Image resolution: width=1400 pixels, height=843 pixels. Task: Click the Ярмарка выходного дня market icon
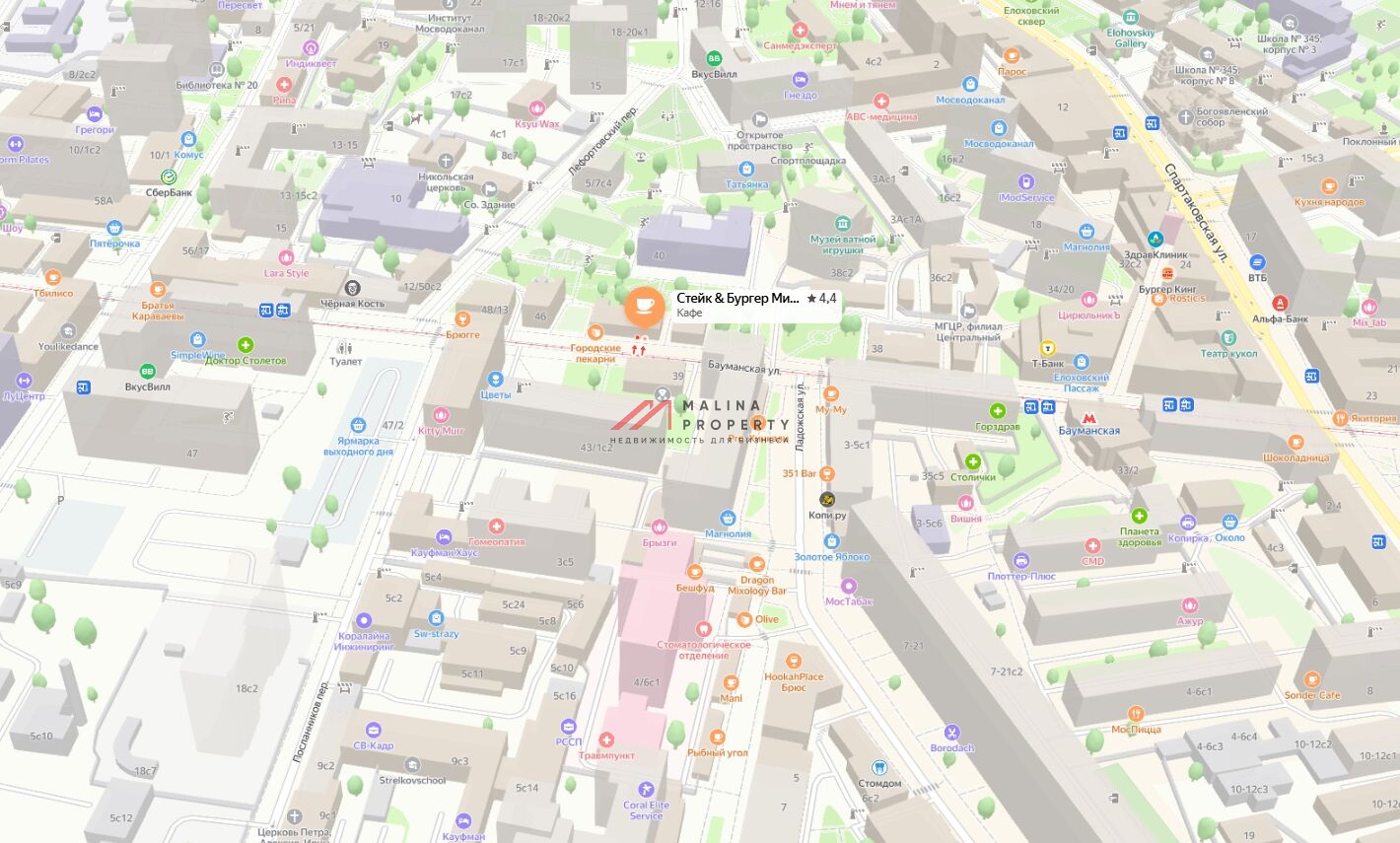pos(358,424)
